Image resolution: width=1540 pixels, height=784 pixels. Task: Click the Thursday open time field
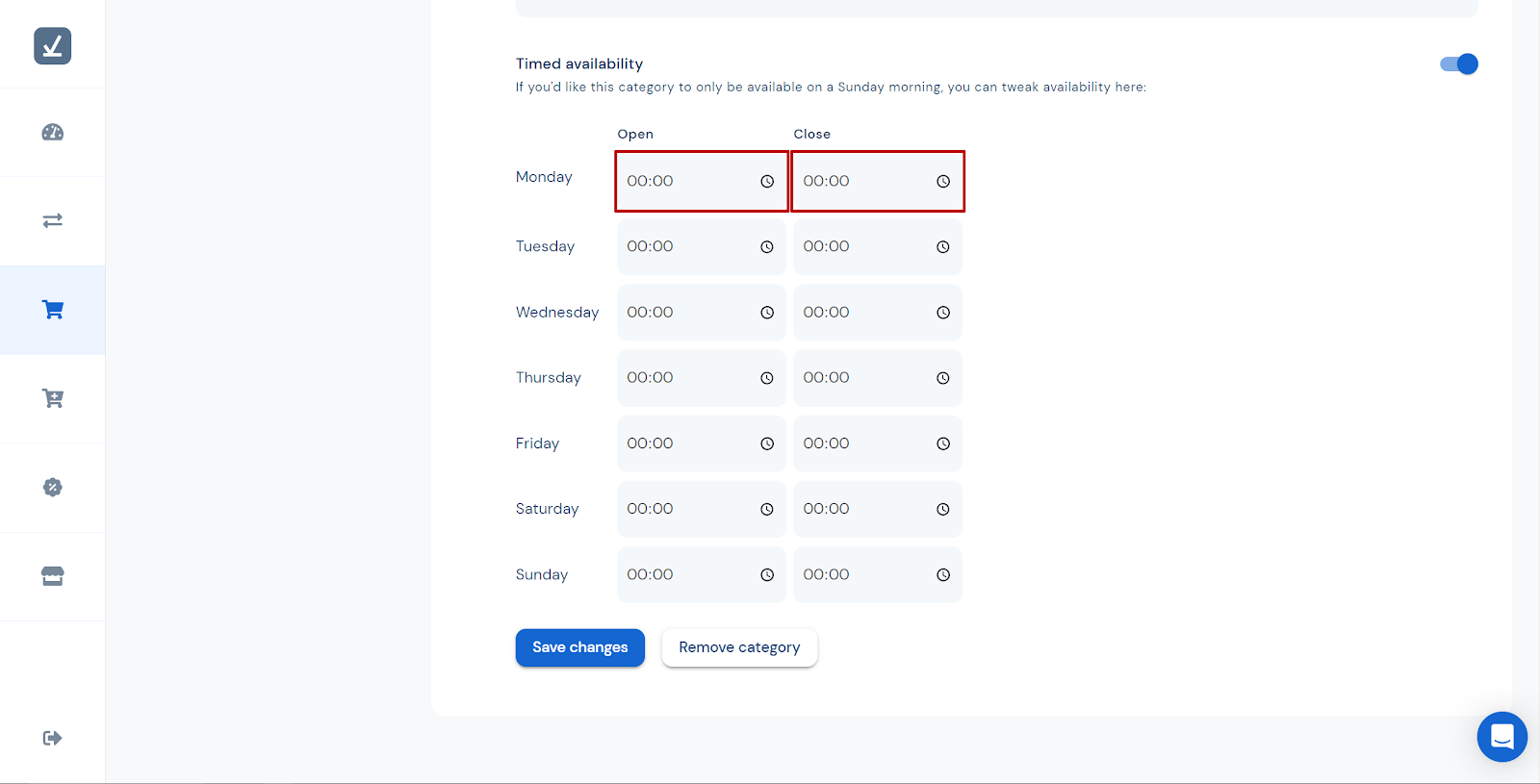(683, 378)
